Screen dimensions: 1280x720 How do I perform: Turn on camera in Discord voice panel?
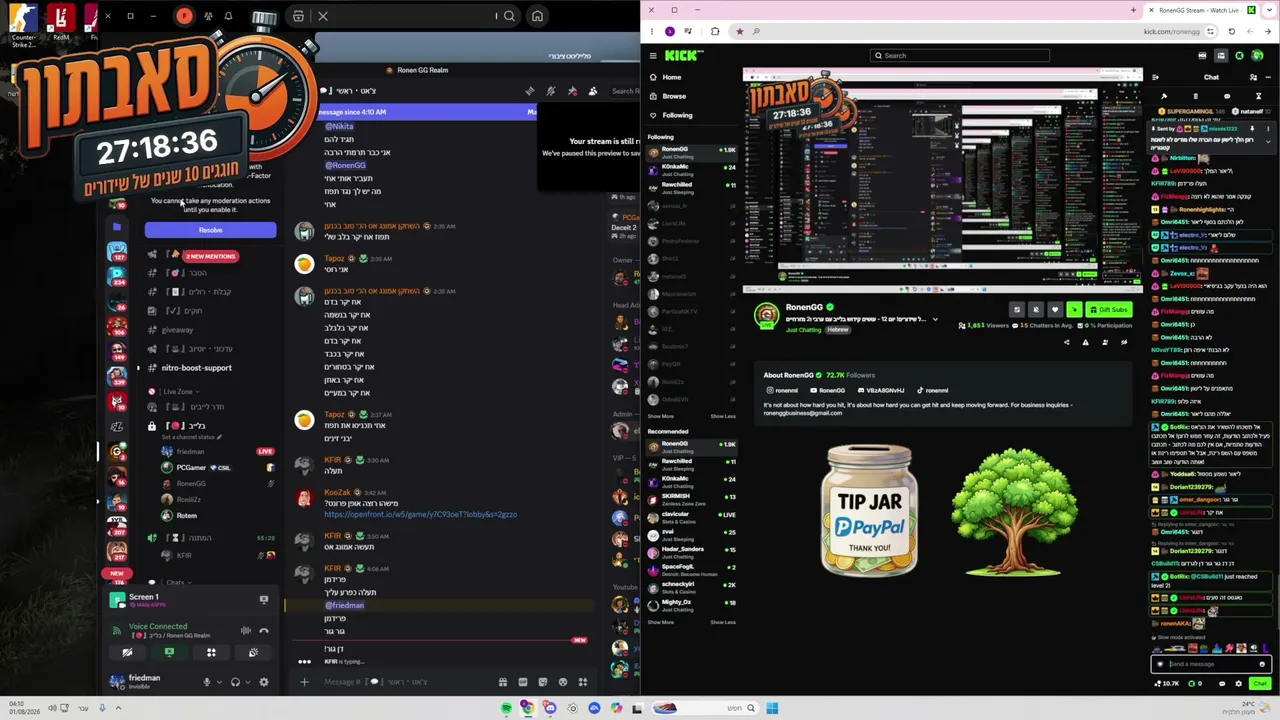point(127,652)
